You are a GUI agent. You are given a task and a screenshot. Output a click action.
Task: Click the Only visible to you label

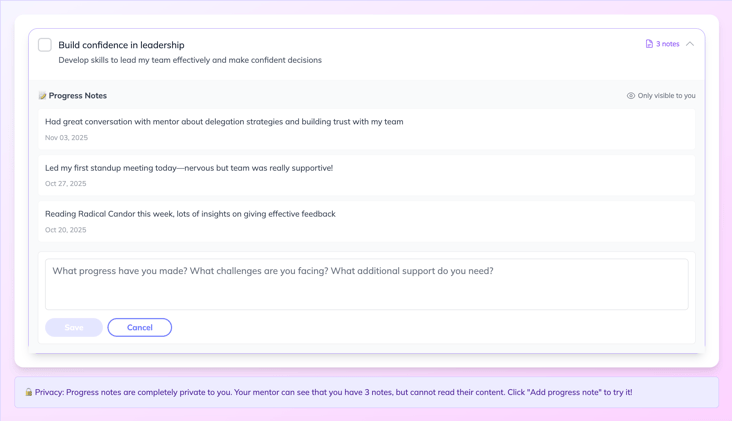click(667, 96)
